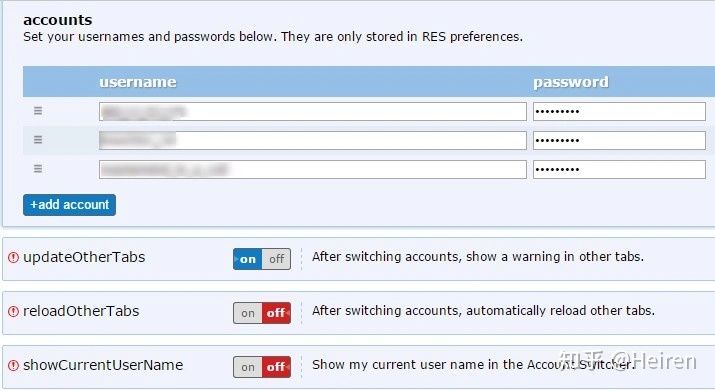
Task: Click the info icon beside showCurrentUserName
Action: pyautogui.click(x=13, y=365)
